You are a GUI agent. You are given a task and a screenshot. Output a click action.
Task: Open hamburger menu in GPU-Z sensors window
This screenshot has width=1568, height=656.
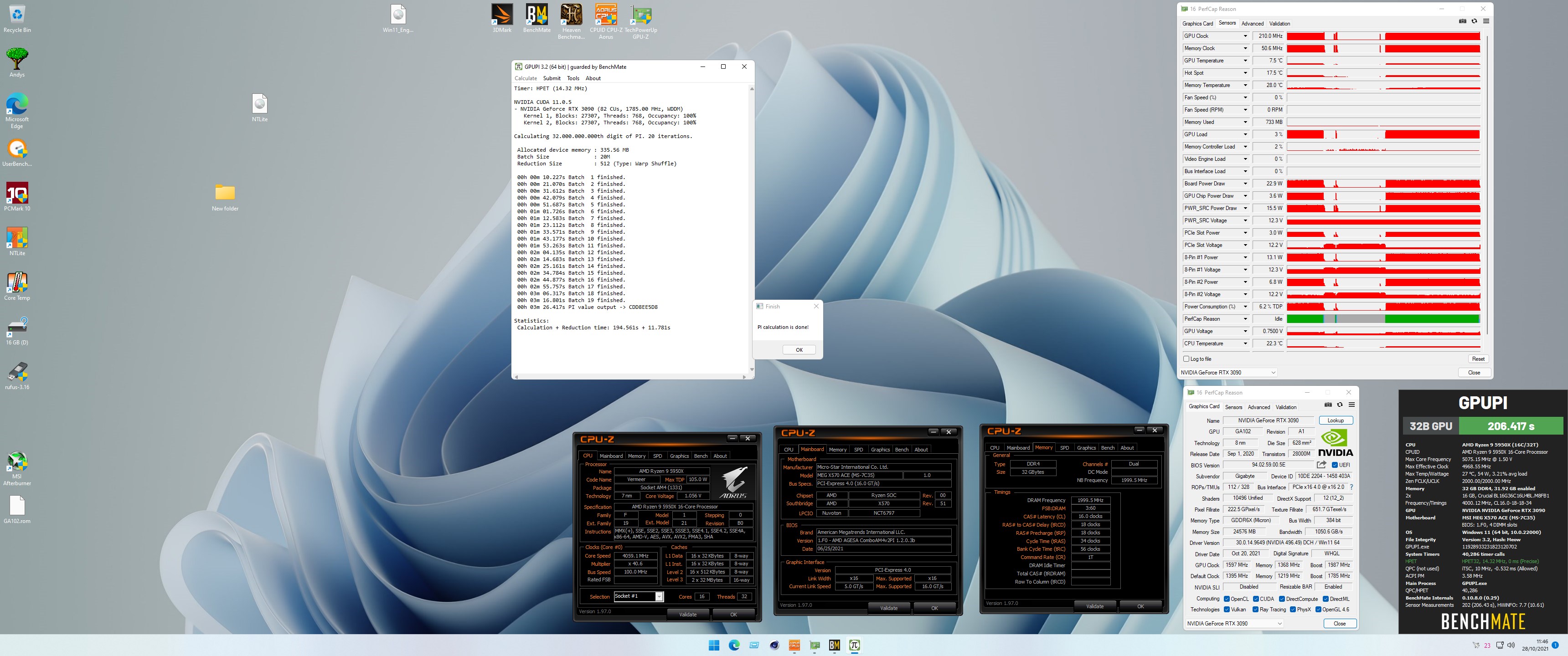[1486, 21]
